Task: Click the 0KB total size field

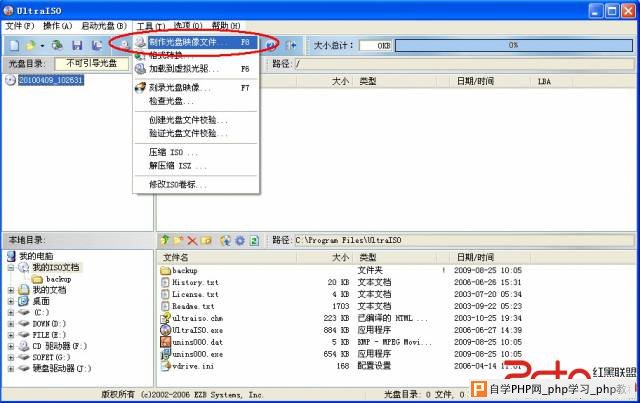Action: point(375,45)
